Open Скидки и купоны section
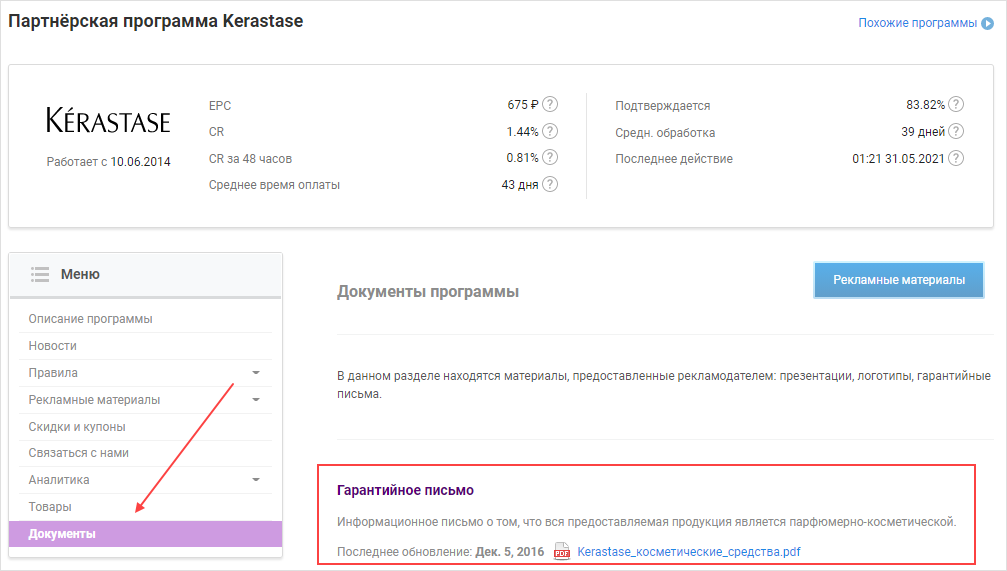 [77, 427]
